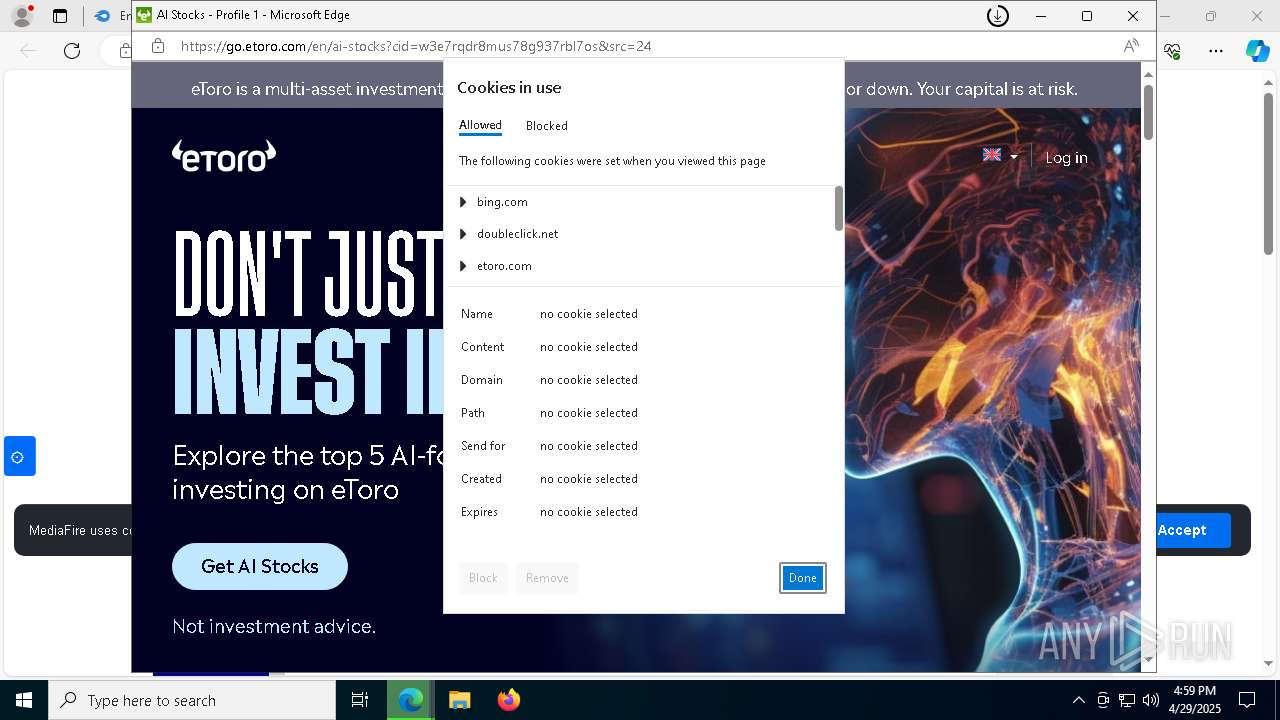The image size is (1280, 720).
Task: Click the taskbar search box
Action: pos(192,700)
